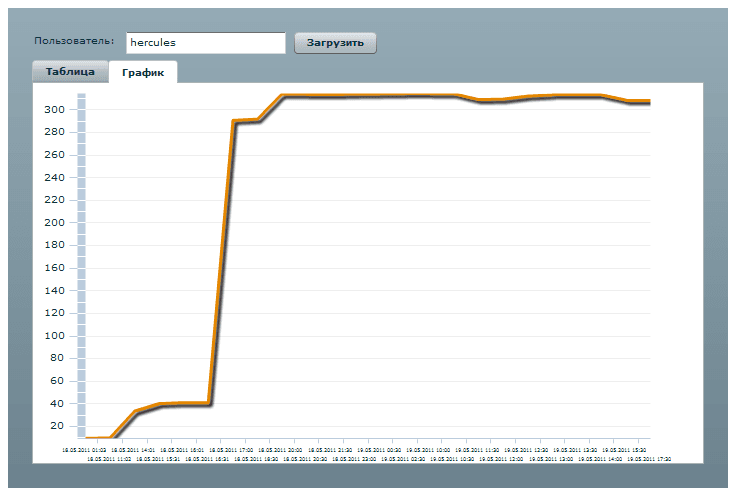The height and width of the screenshot is (496, 736).
Task: Click the 80 y-axis label
Action: tap(57, 358)
